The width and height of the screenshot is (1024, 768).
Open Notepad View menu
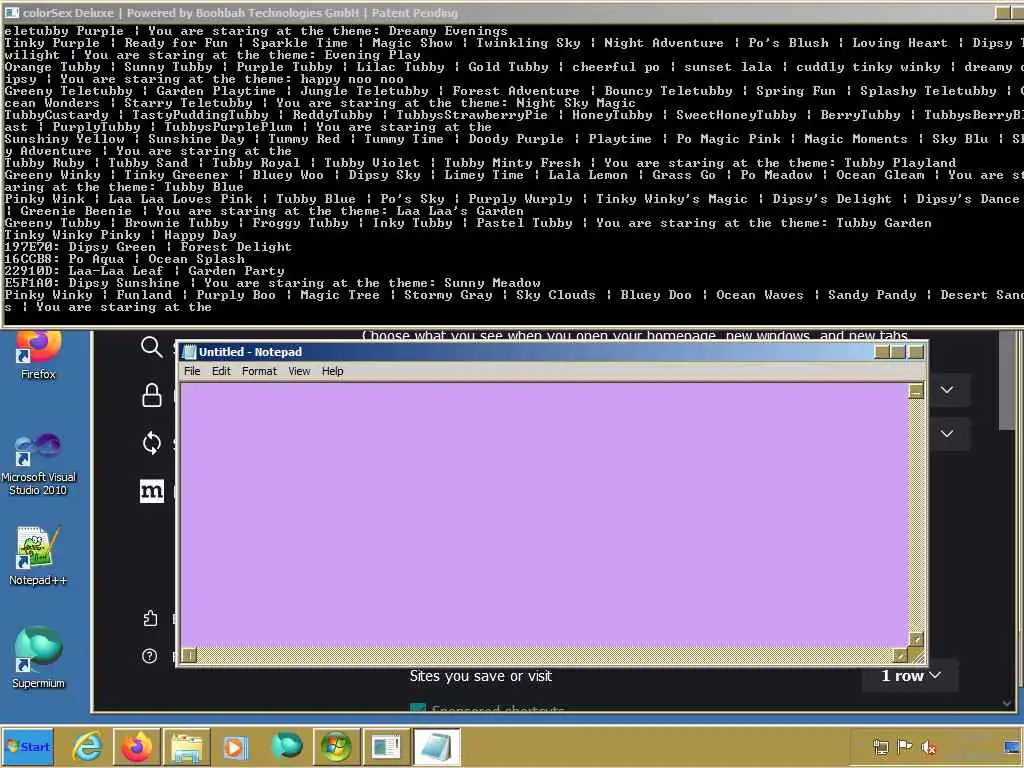299,371
